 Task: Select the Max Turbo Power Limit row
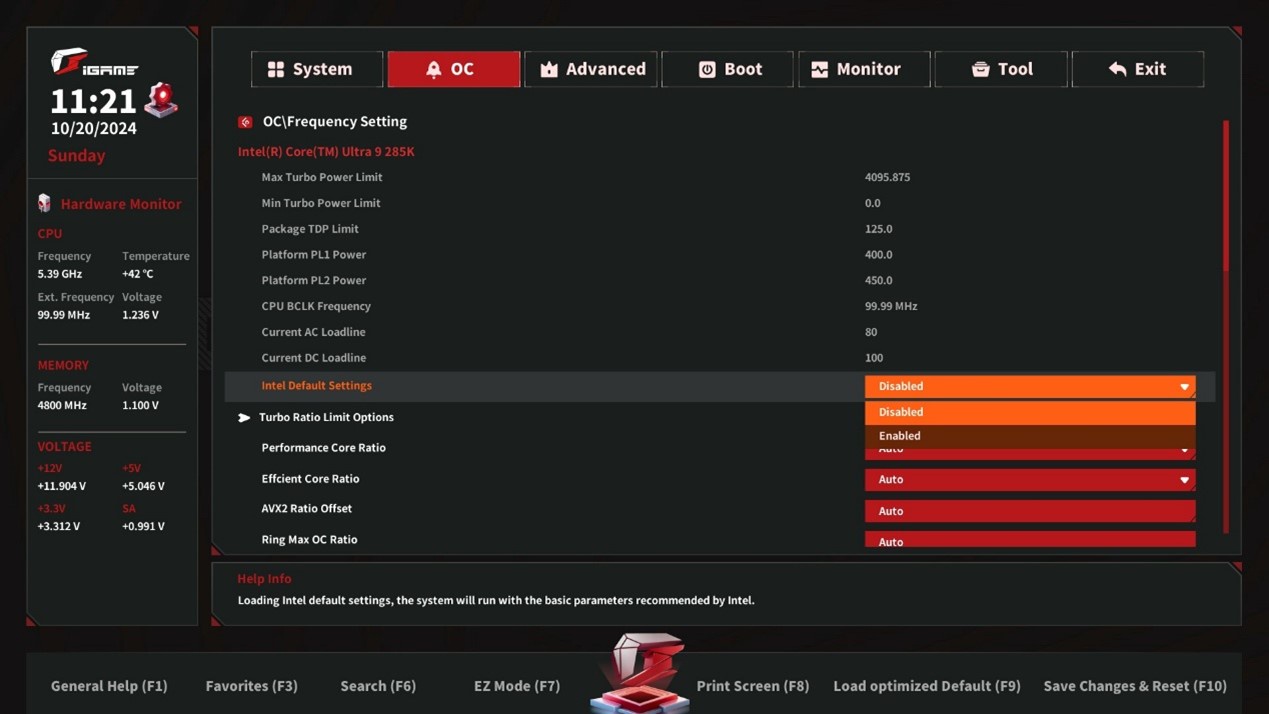click(x=720, y=177)
